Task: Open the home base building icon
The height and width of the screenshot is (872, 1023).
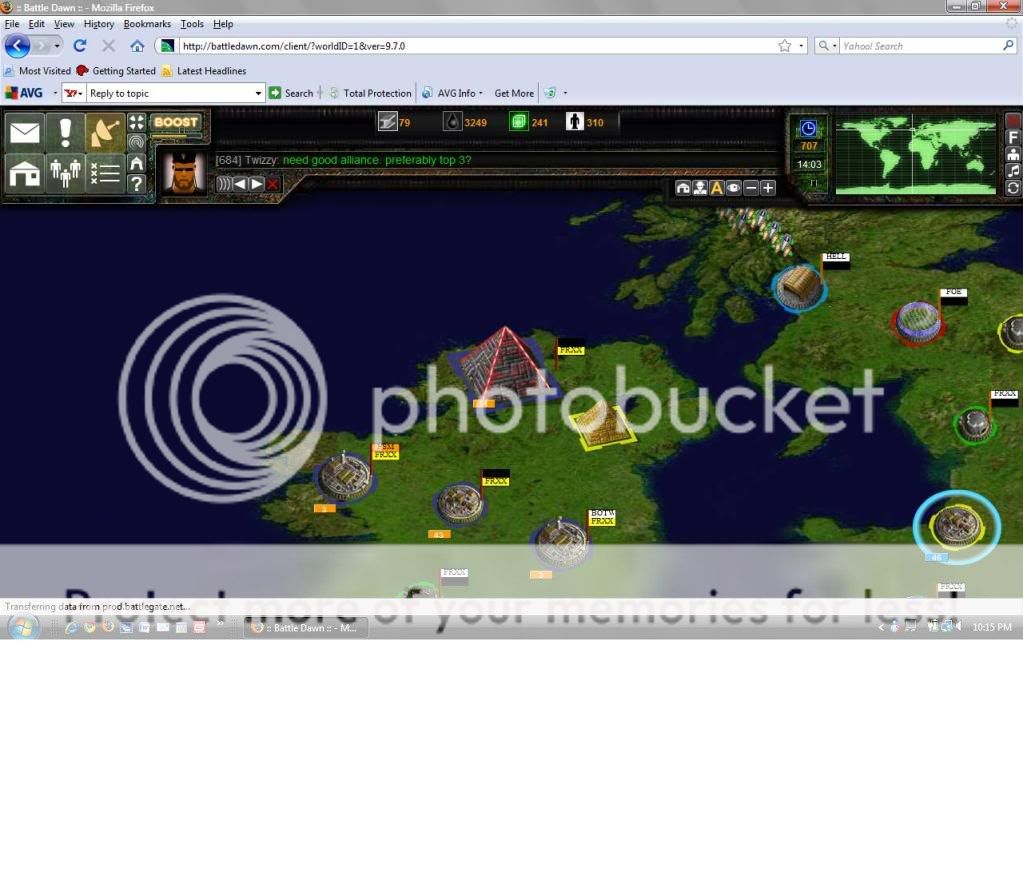Action: point(25,173)
